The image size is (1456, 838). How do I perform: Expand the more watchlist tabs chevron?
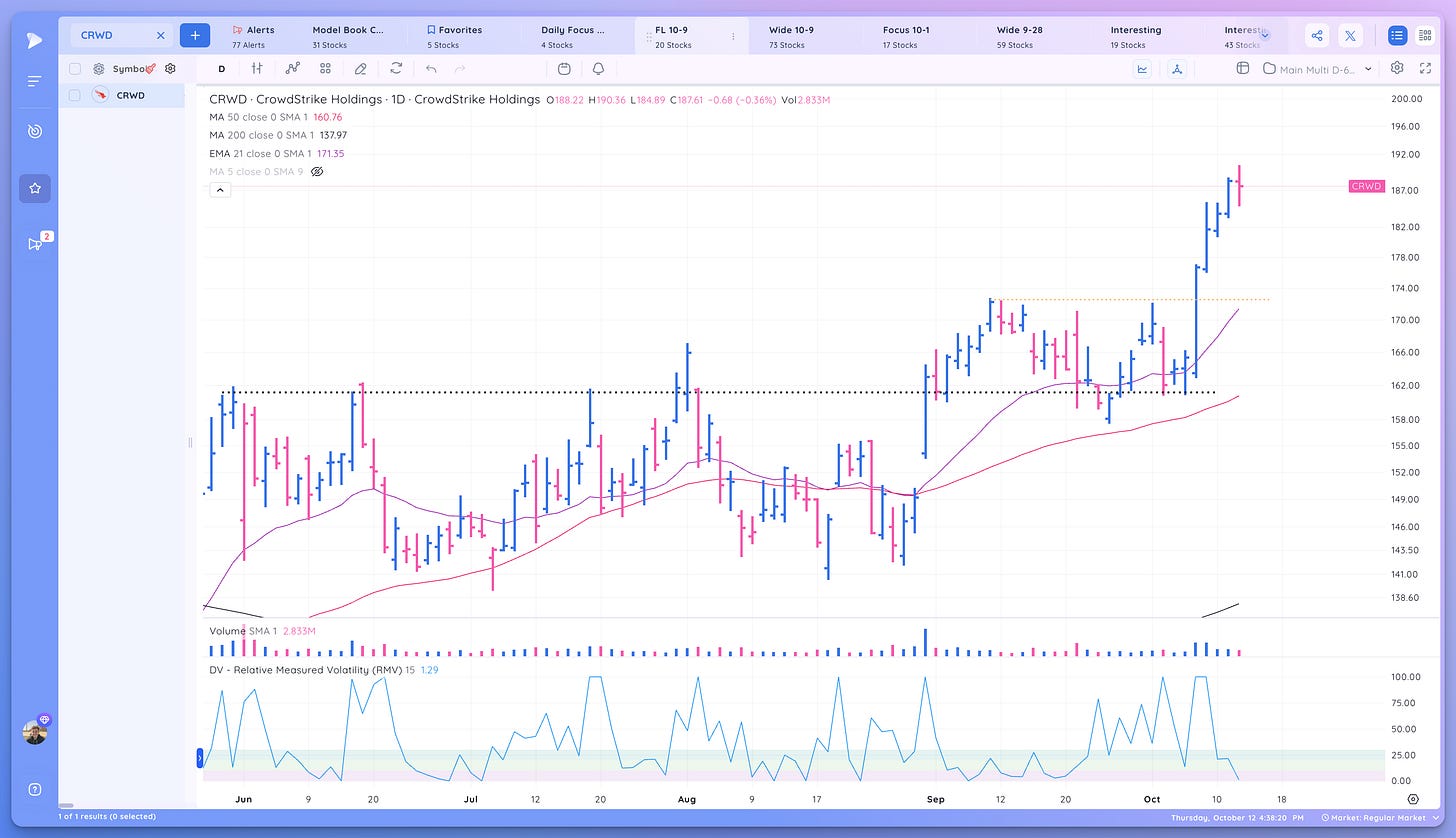pos(1265,35)
